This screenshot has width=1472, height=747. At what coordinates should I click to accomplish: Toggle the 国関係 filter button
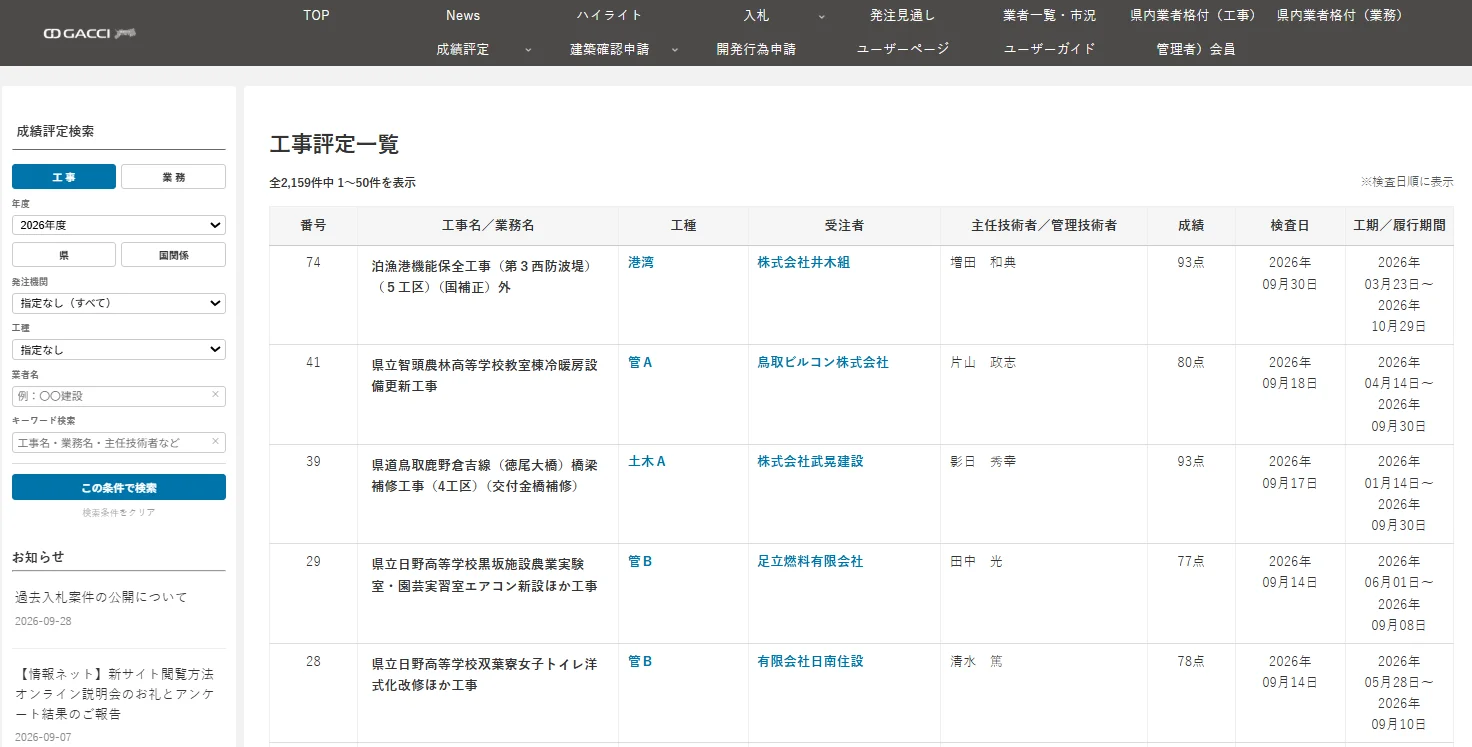tap(173, 255)
